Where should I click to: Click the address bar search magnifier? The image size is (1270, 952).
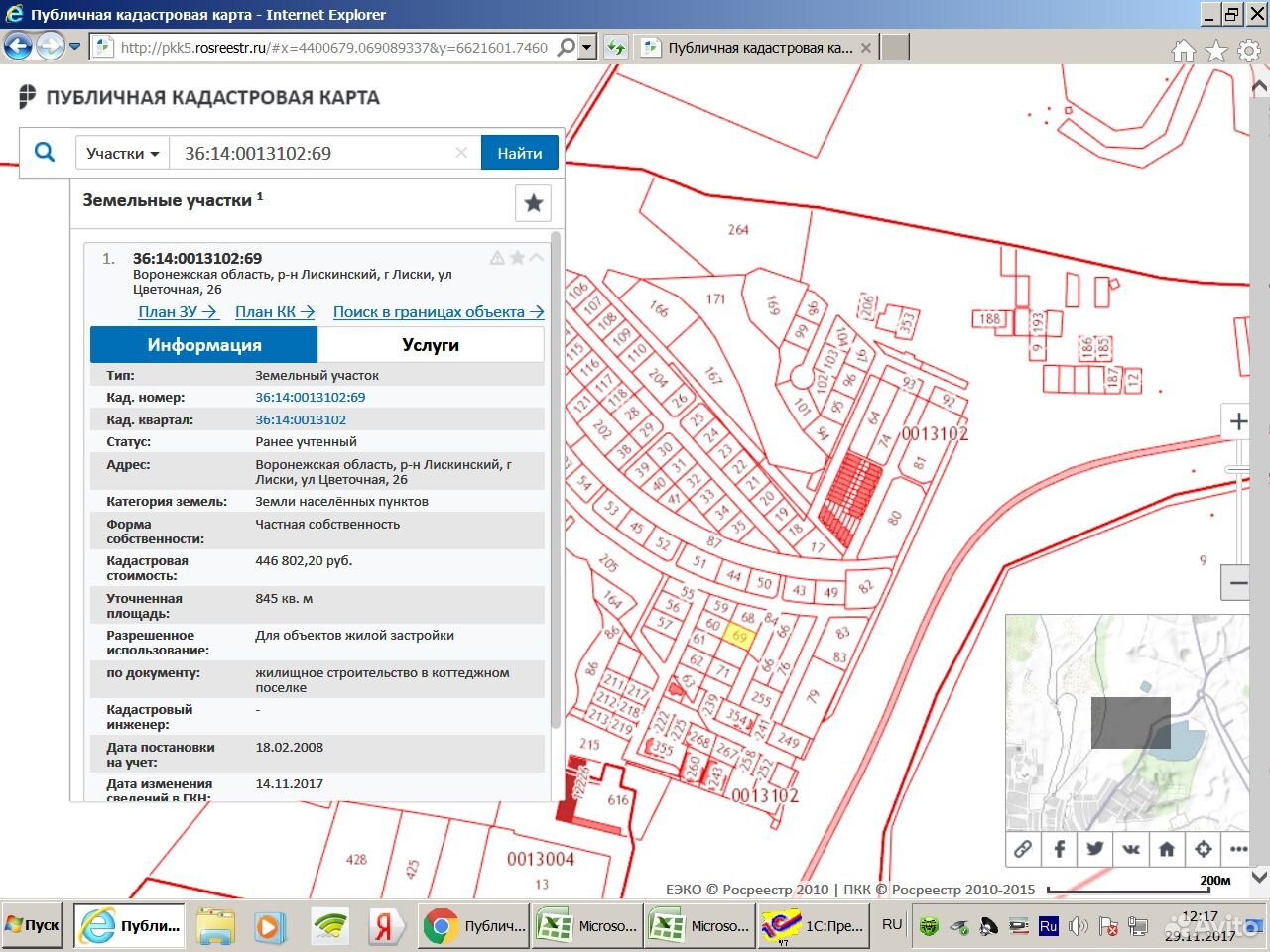point(566,47)
